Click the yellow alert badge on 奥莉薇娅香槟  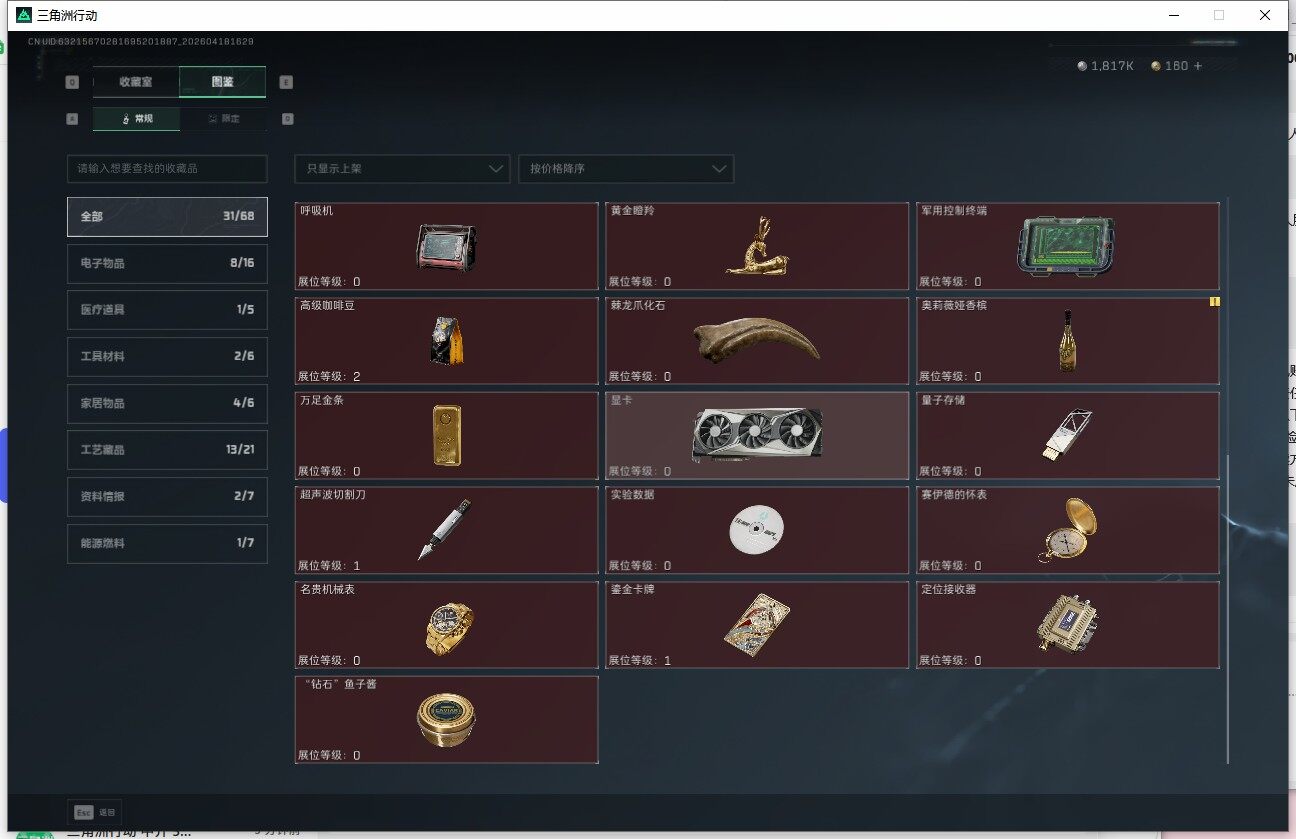1215,301
